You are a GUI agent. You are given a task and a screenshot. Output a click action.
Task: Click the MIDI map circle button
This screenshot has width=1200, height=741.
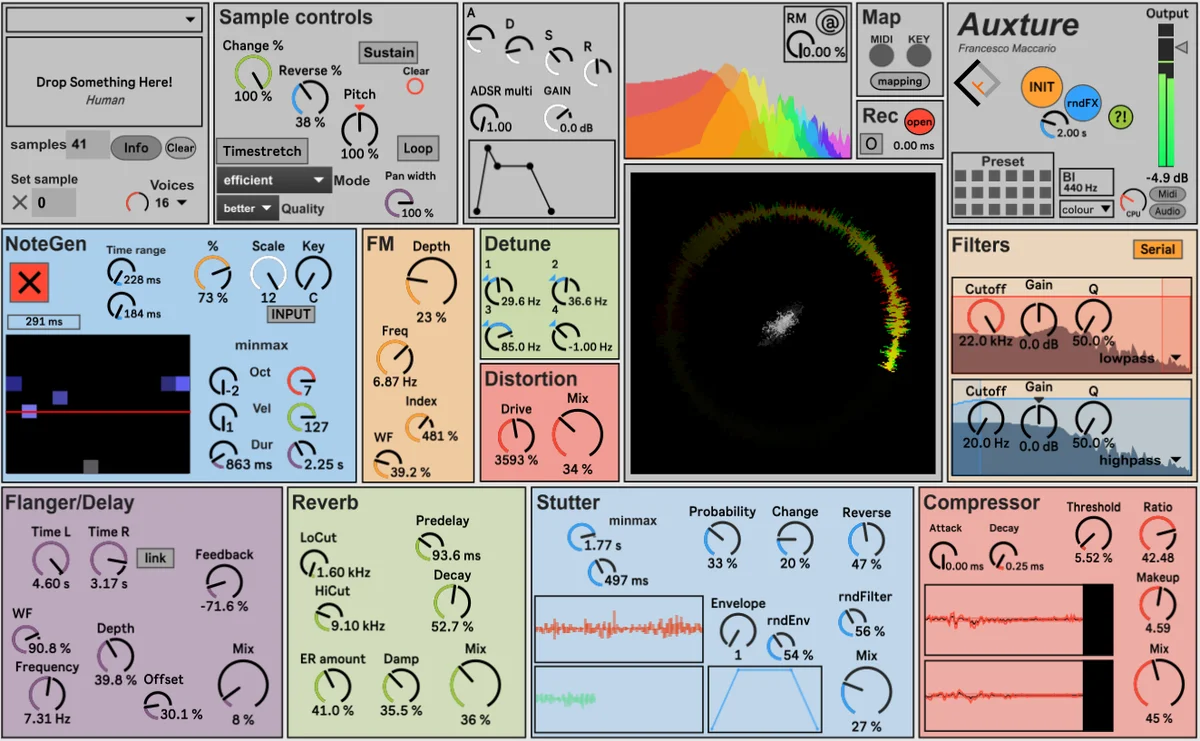[x=881, y=56]
